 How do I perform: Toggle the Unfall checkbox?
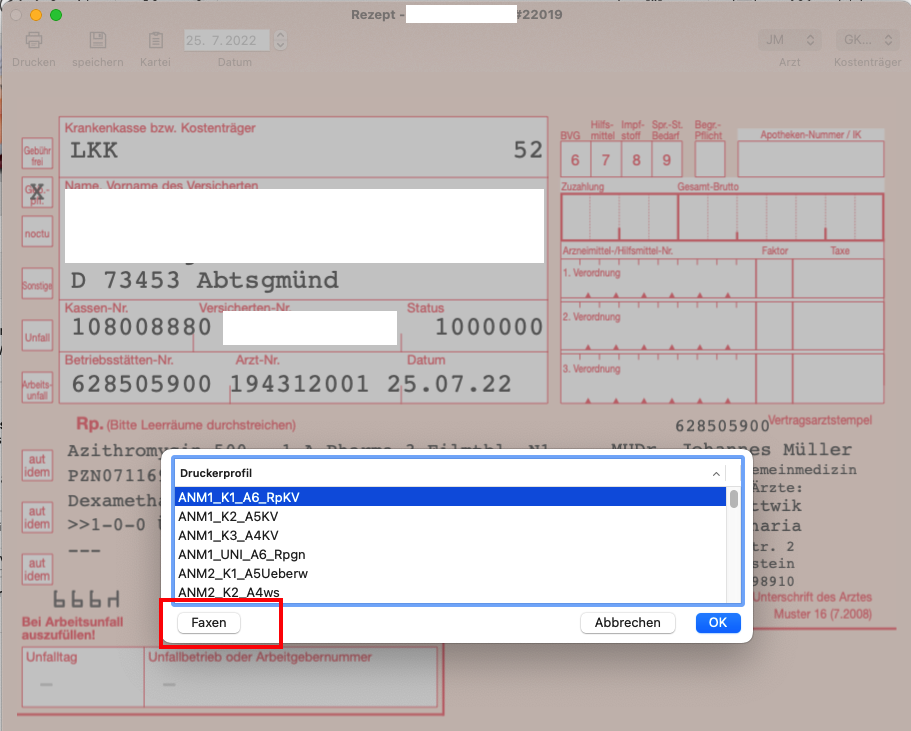37,336
